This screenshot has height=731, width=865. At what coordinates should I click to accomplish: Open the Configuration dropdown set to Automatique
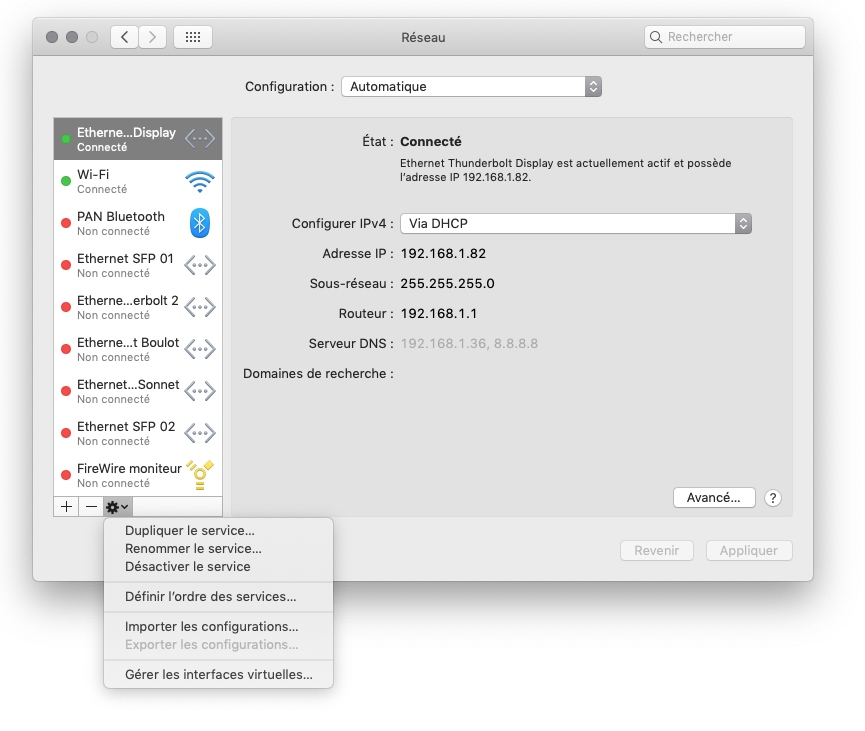coord(472,87)
